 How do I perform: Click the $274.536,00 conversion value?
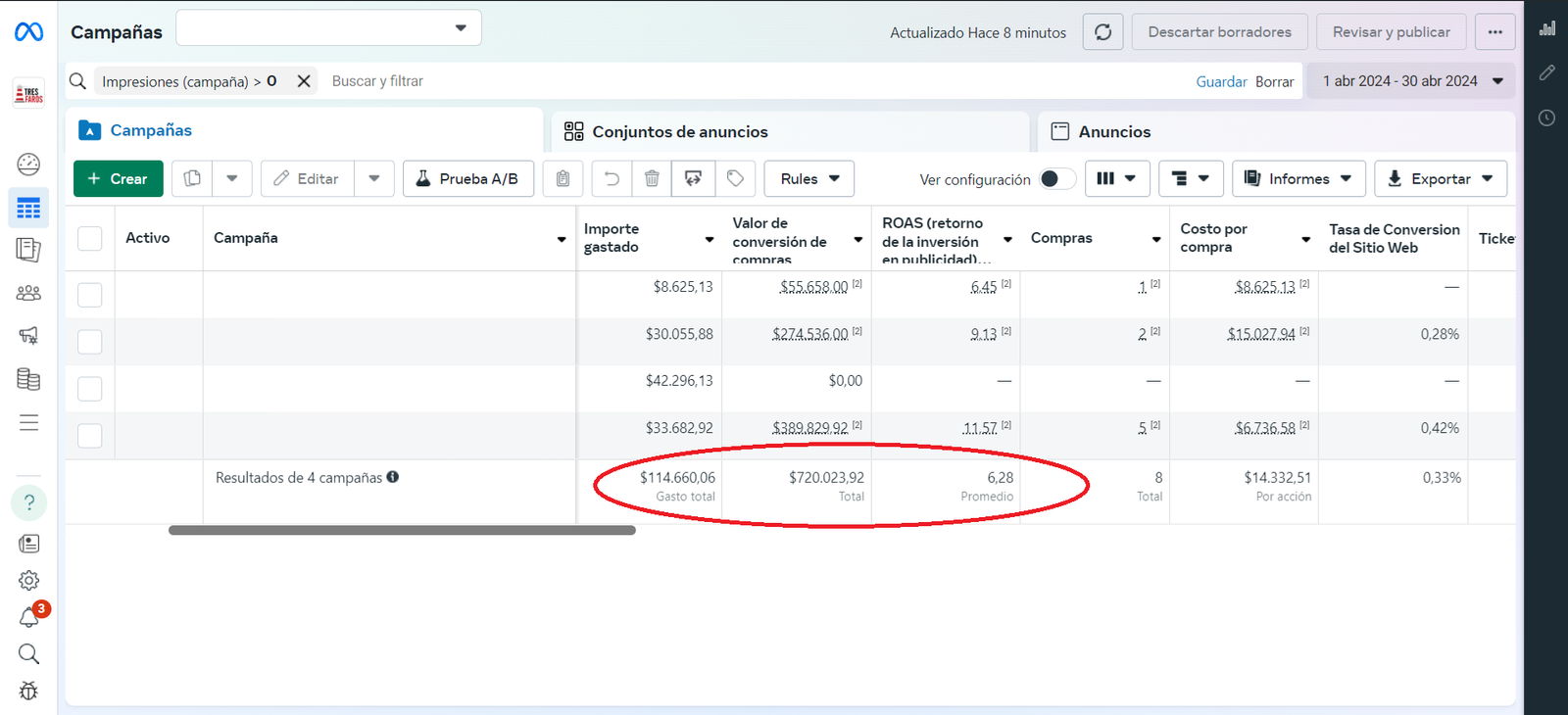[x=809, y=334]
